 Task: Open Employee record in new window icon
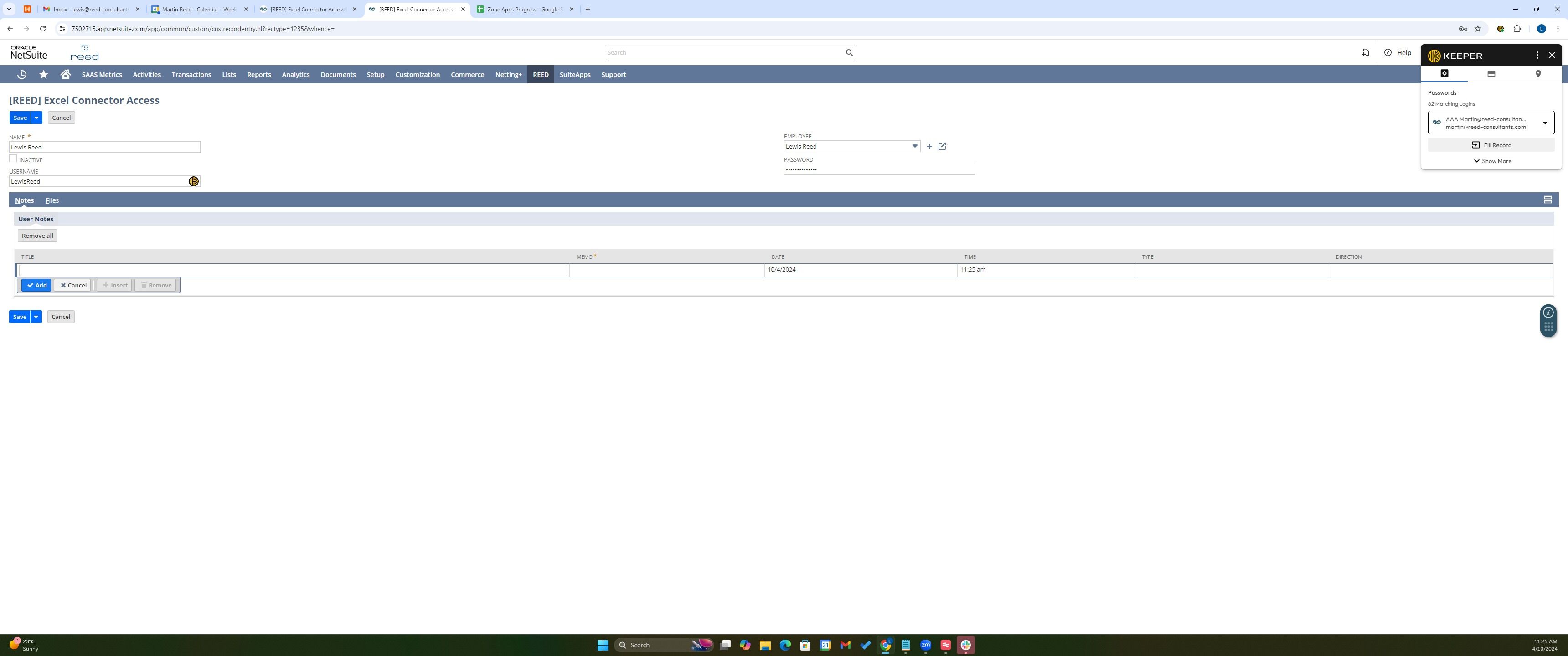942,146
